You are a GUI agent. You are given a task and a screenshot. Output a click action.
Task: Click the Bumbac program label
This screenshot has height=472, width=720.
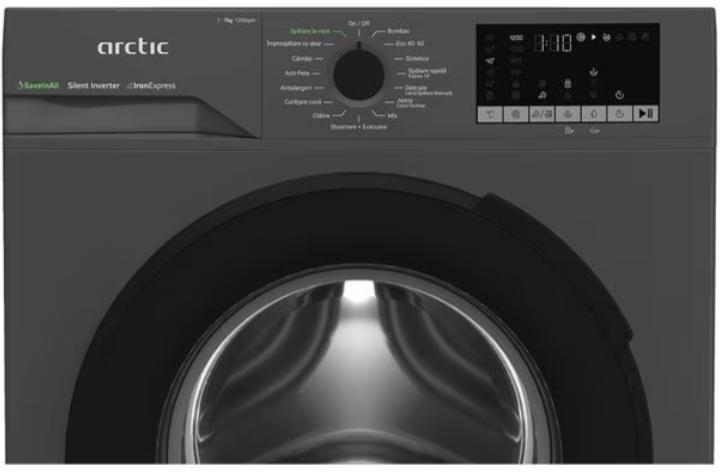click(x=398, y=31)
